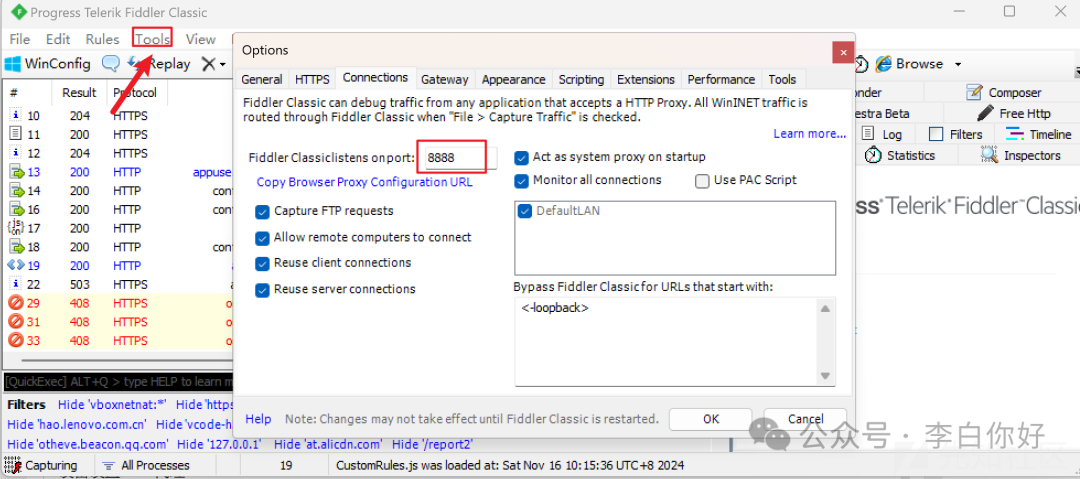
Task: Select session row 29 blocked icon
Action: (x=16, y=303)
